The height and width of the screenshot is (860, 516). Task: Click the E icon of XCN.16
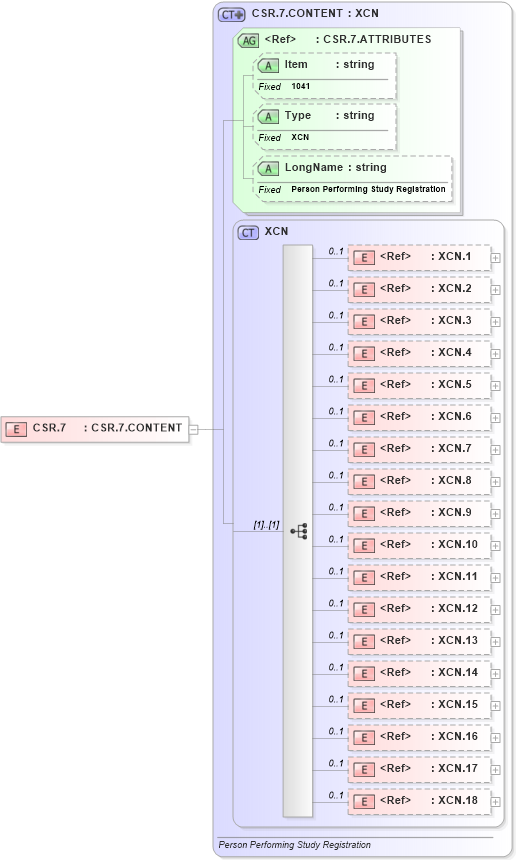[x=364, y=738]
